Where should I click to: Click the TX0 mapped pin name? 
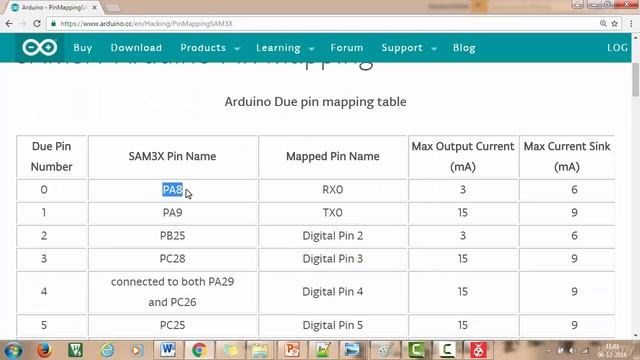(x=333, y=213)
